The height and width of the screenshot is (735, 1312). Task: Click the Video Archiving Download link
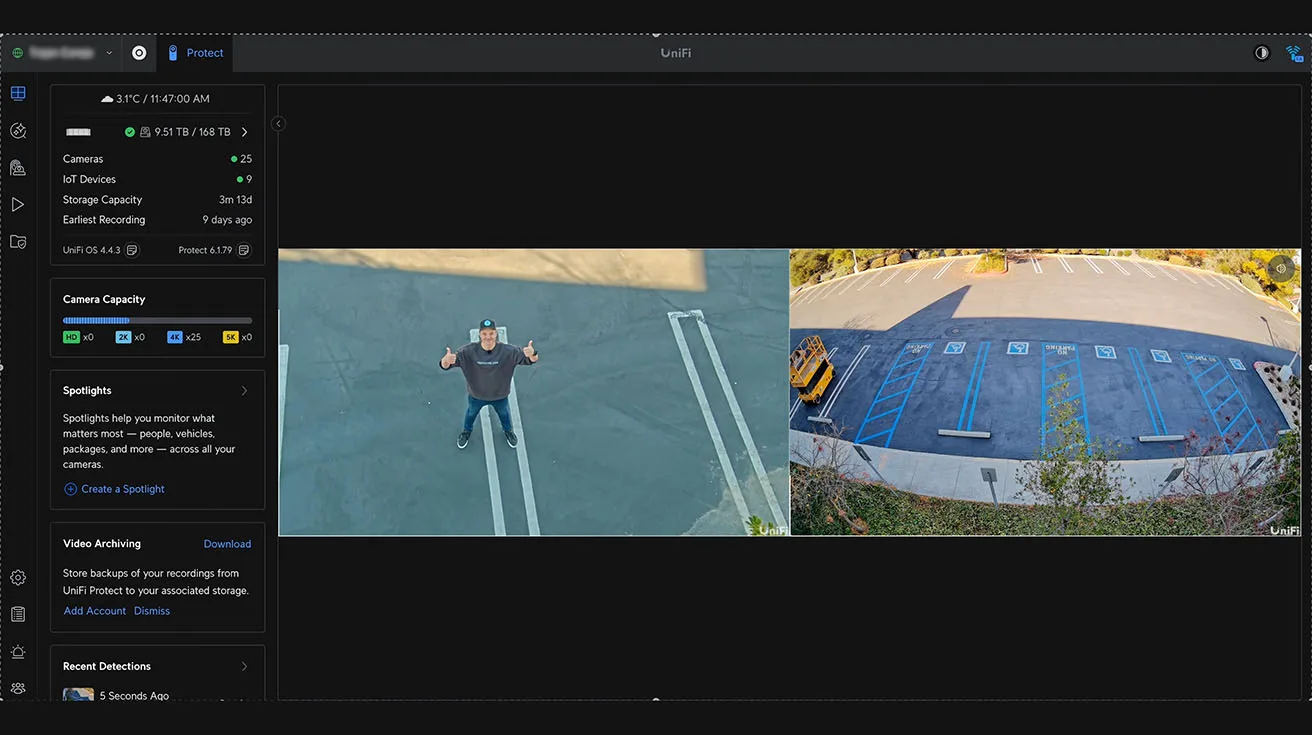(x=227, y=544)
